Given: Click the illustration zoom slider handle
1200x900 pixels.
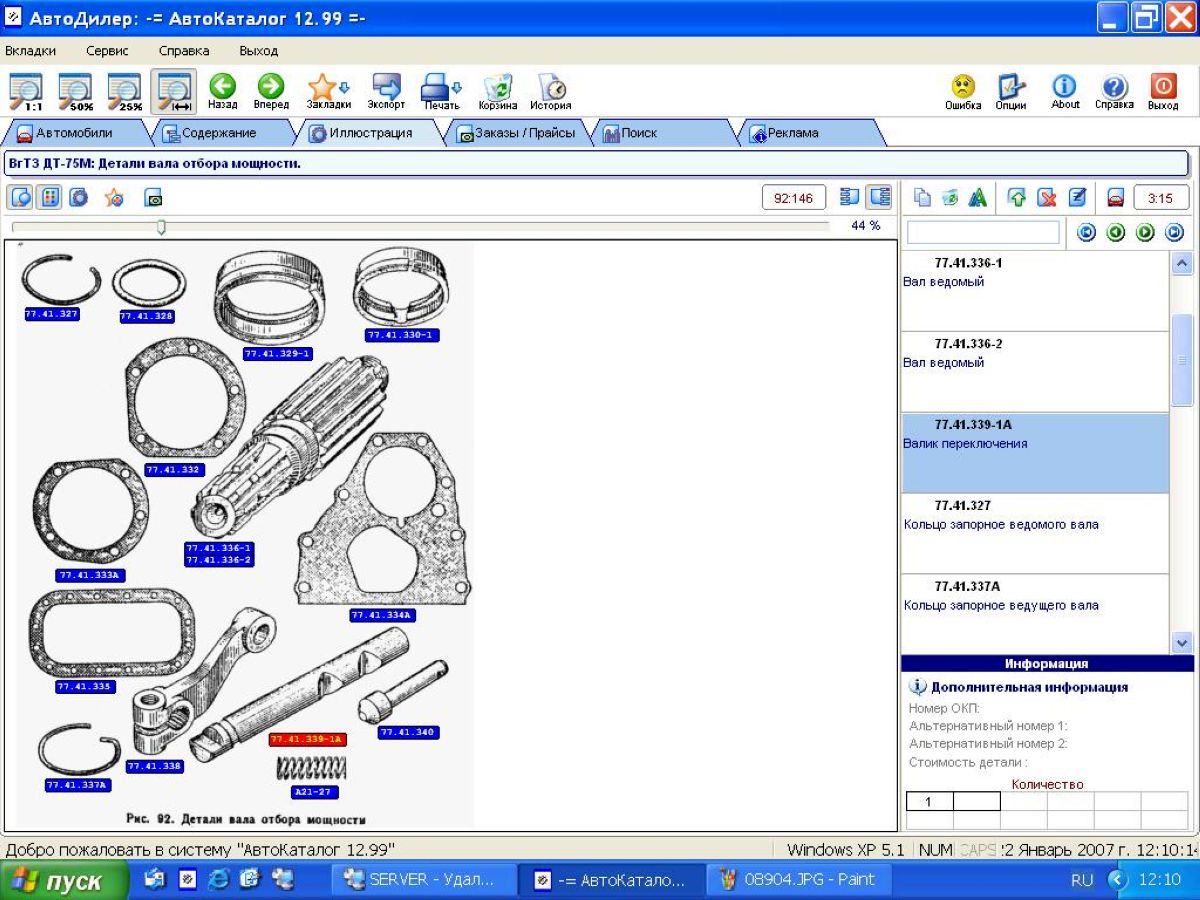Looking at the screenshot, I should coord(161,227).
